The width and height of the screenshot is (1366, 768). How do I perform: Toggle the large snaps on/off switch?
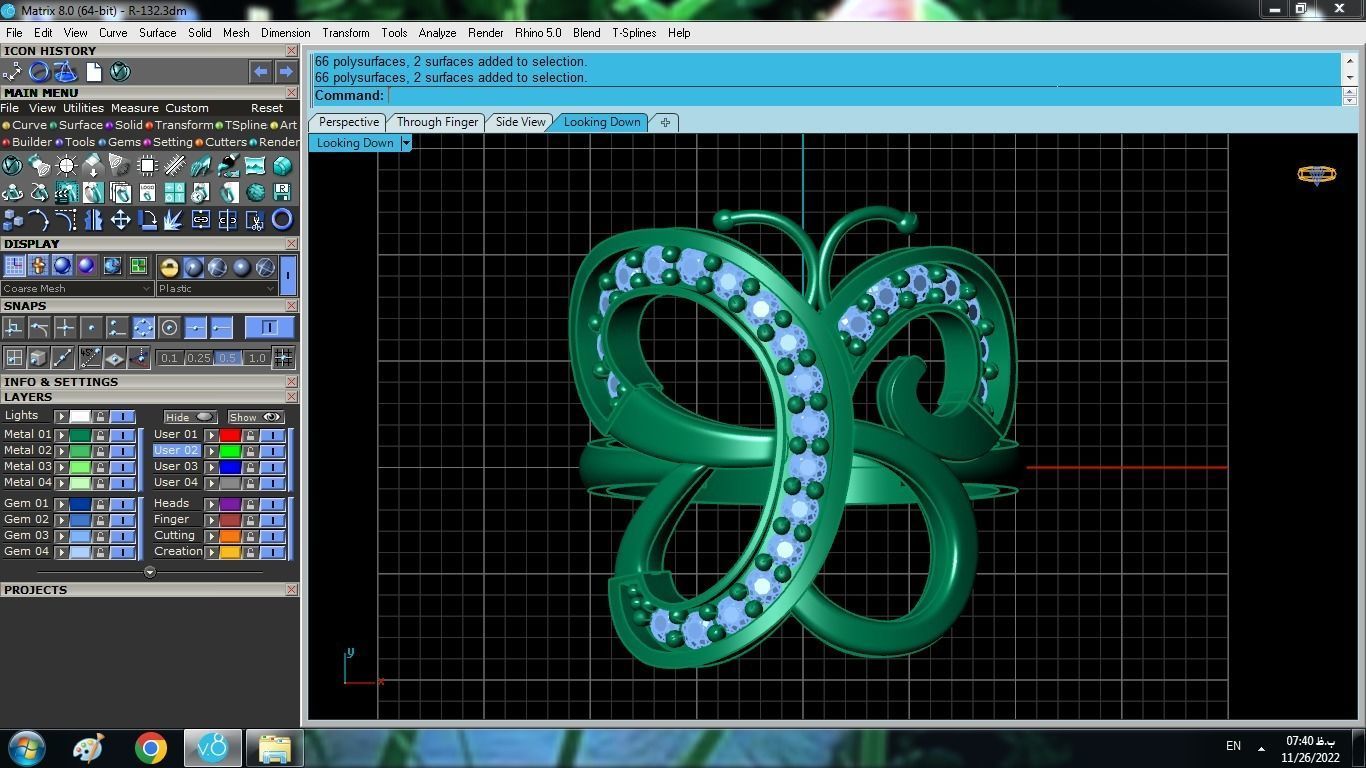[270, 327]
